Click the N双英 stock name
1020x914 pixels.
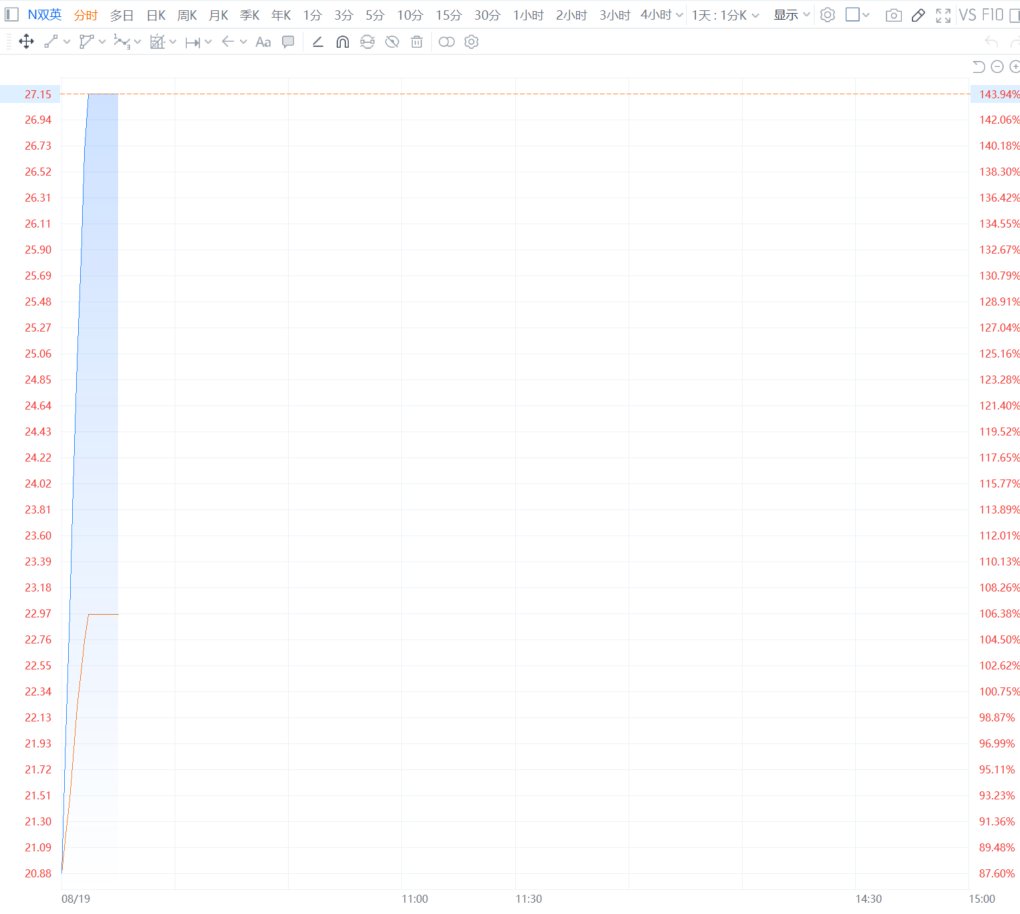pos(44,14)
